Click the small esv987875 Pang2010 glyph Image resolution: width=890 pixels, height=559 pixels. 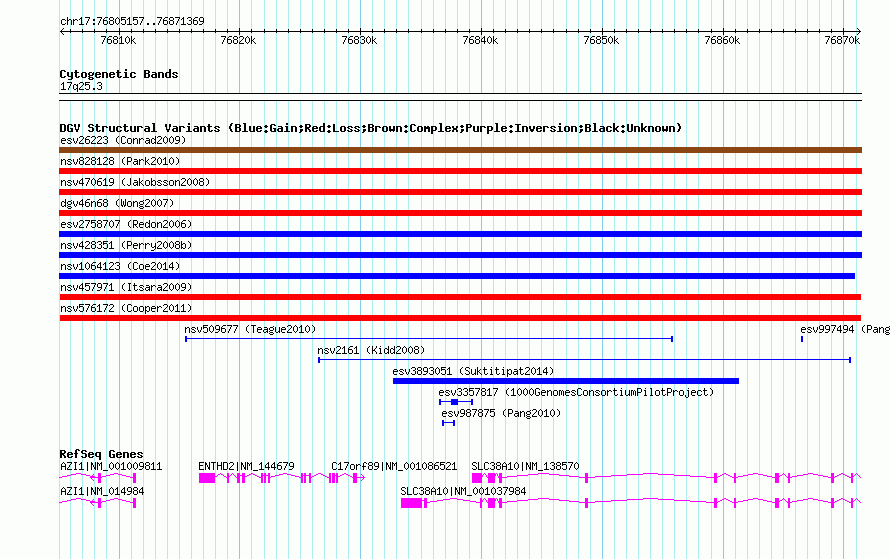448,423
